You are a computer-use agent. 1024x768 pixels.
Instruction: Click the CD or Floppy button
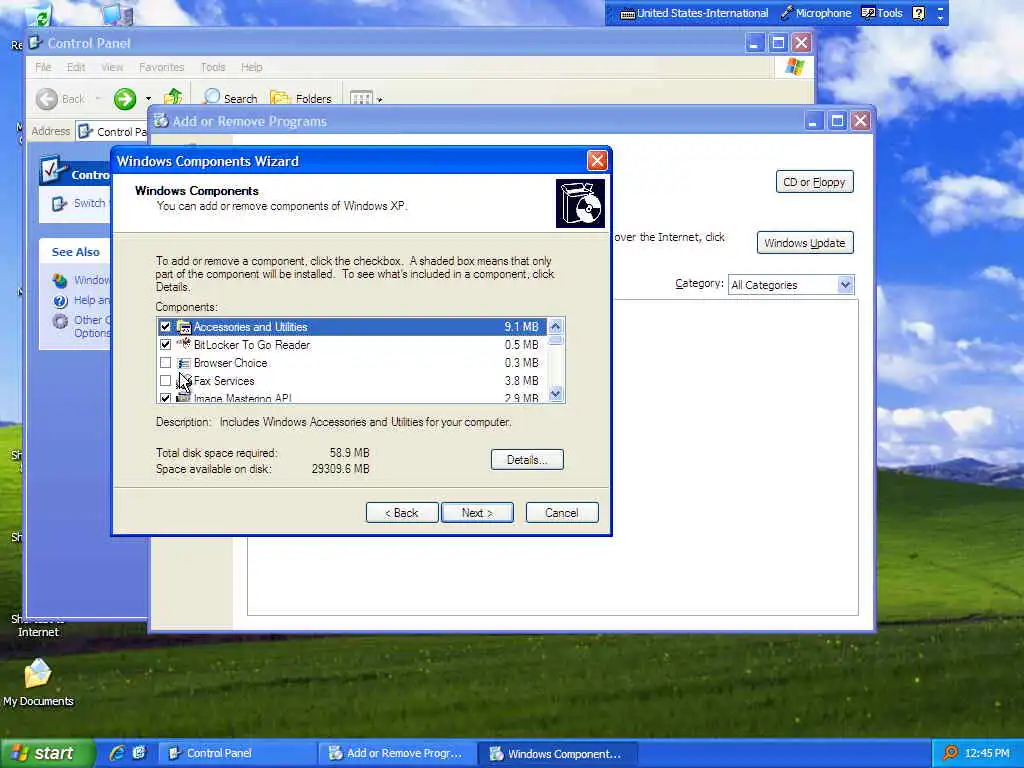pos(814,182)
